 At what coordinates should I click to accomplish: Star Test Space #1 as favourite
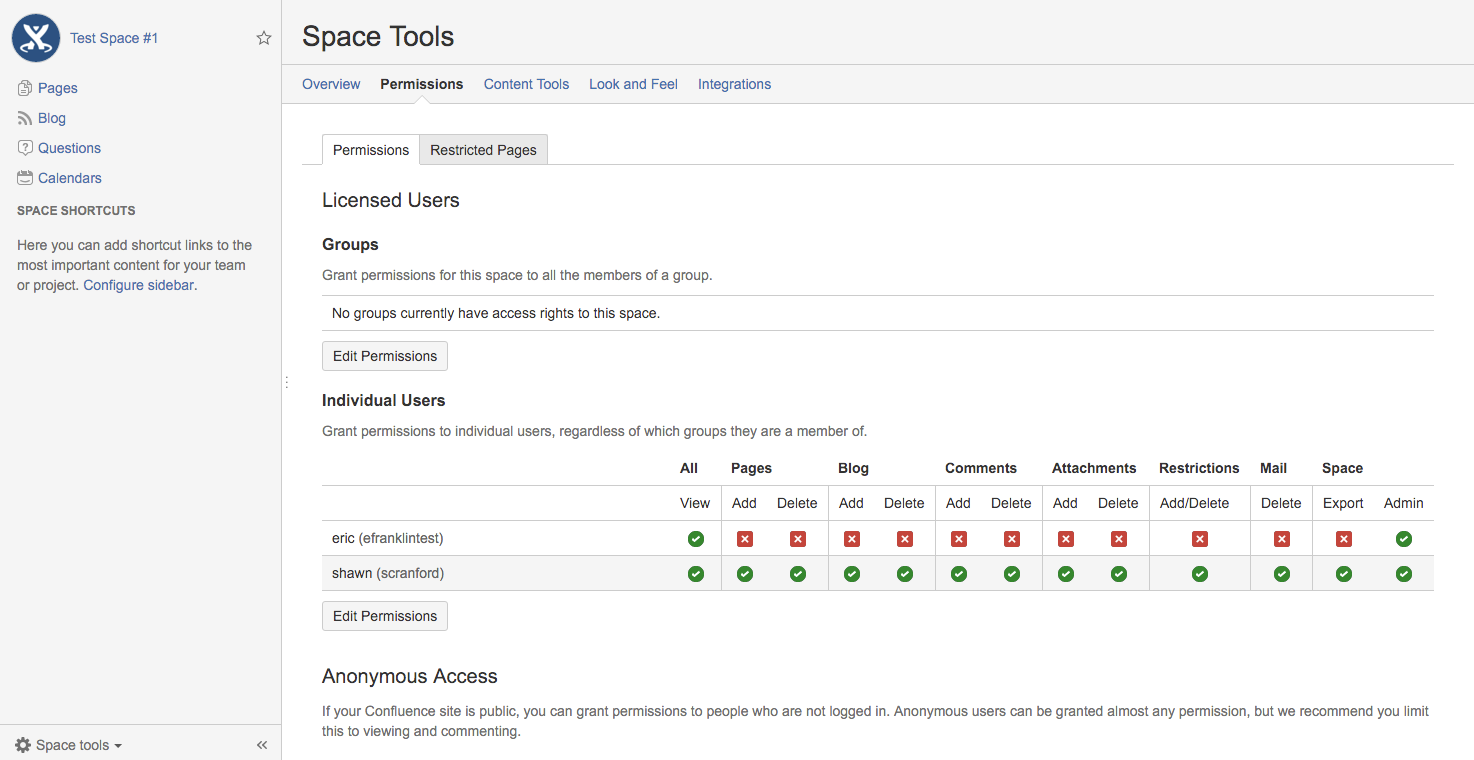[264, 38]
